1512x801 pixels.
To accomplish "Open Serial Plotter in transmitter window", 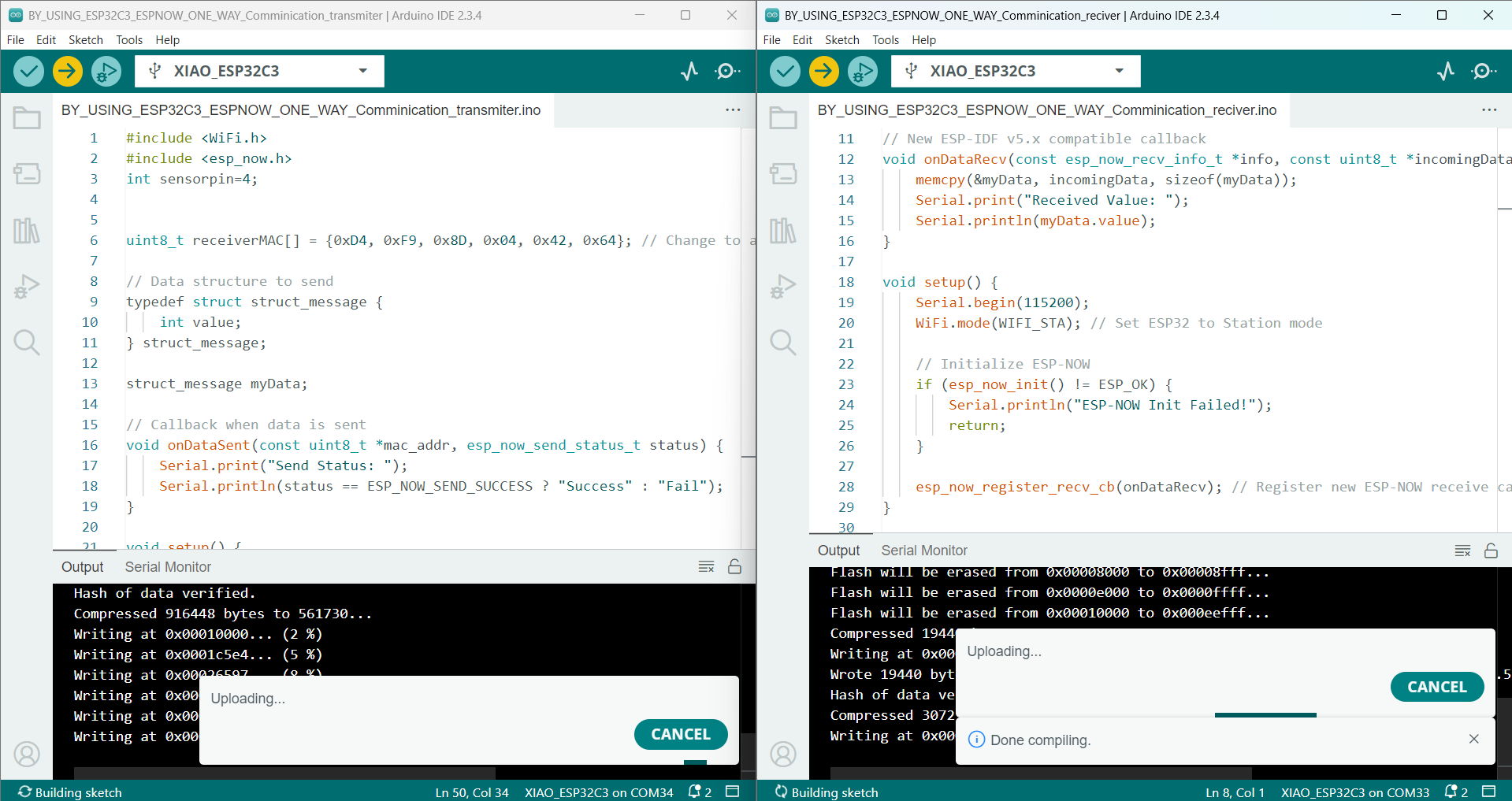I will pos(689,72).
